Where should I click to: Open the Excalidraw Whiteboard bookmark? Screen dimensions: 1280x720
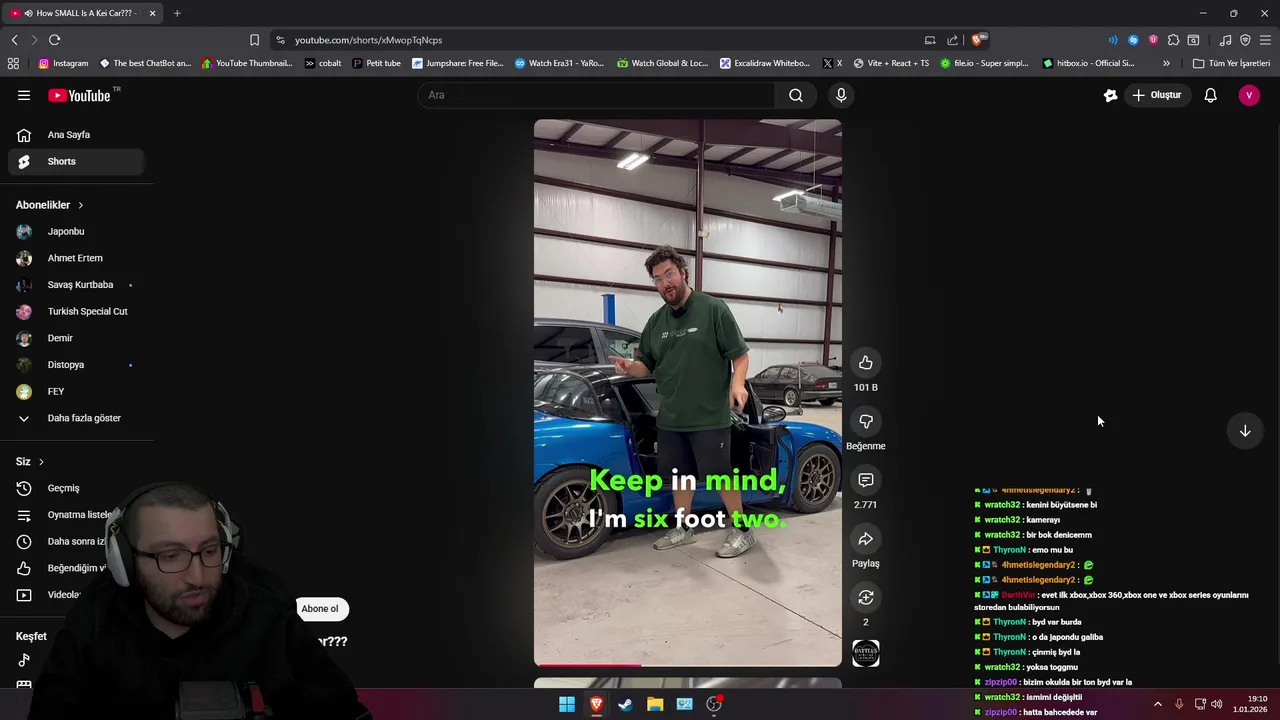pyautogui.click(x=765, y=63)
